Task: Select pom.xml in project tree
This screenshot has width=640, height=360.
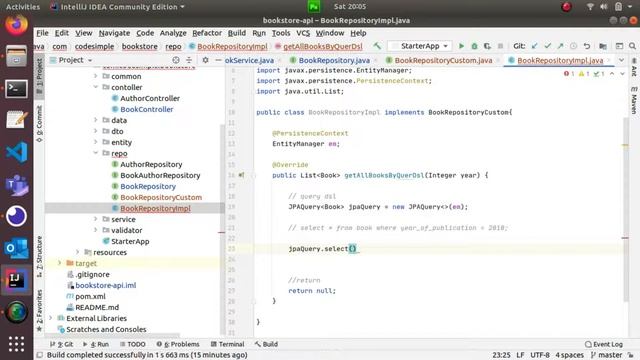Action: click(x=90, y=296)
